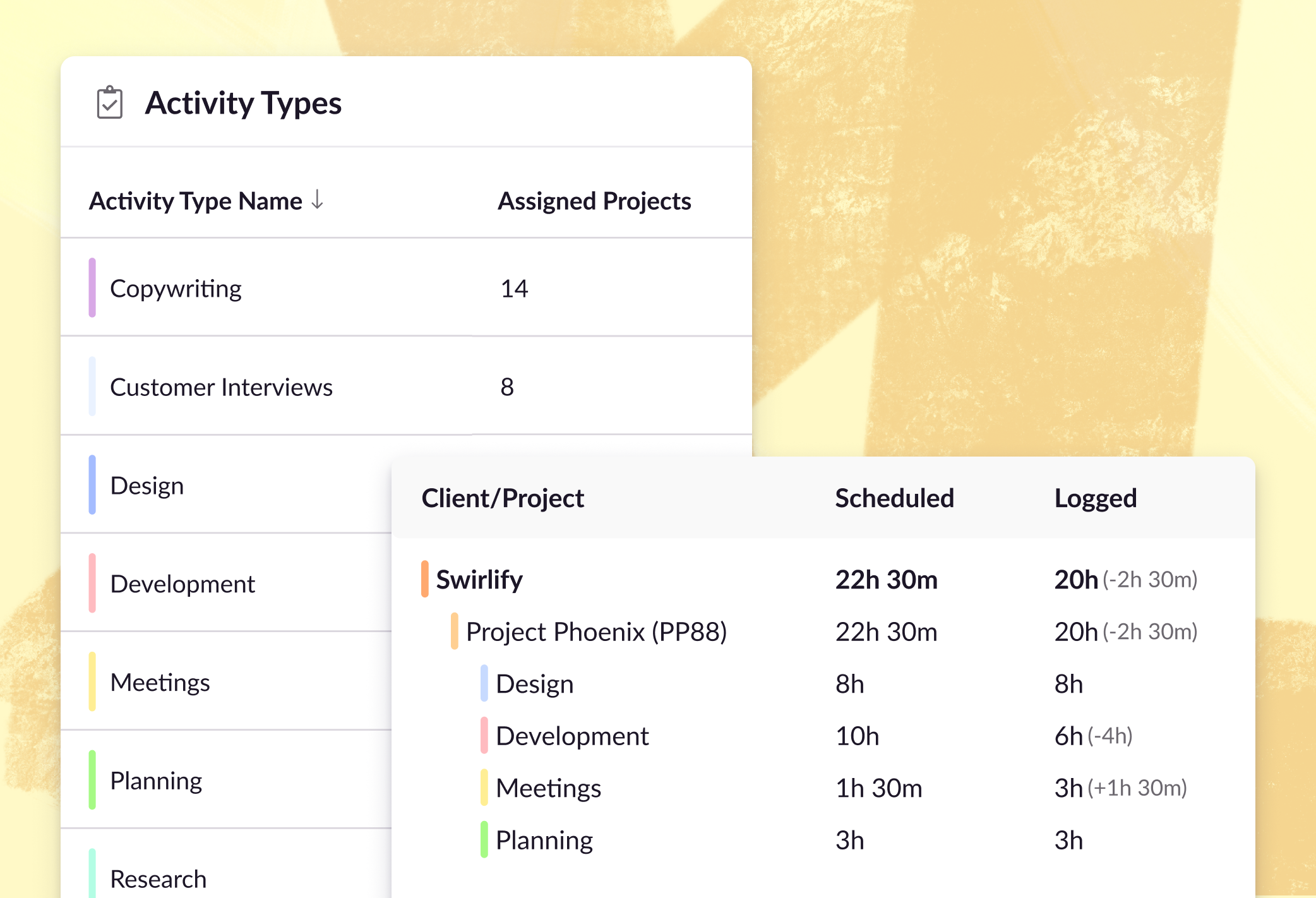
Task: Expand Project Phoenix (PP88) row
Action: tap(596, 632)
